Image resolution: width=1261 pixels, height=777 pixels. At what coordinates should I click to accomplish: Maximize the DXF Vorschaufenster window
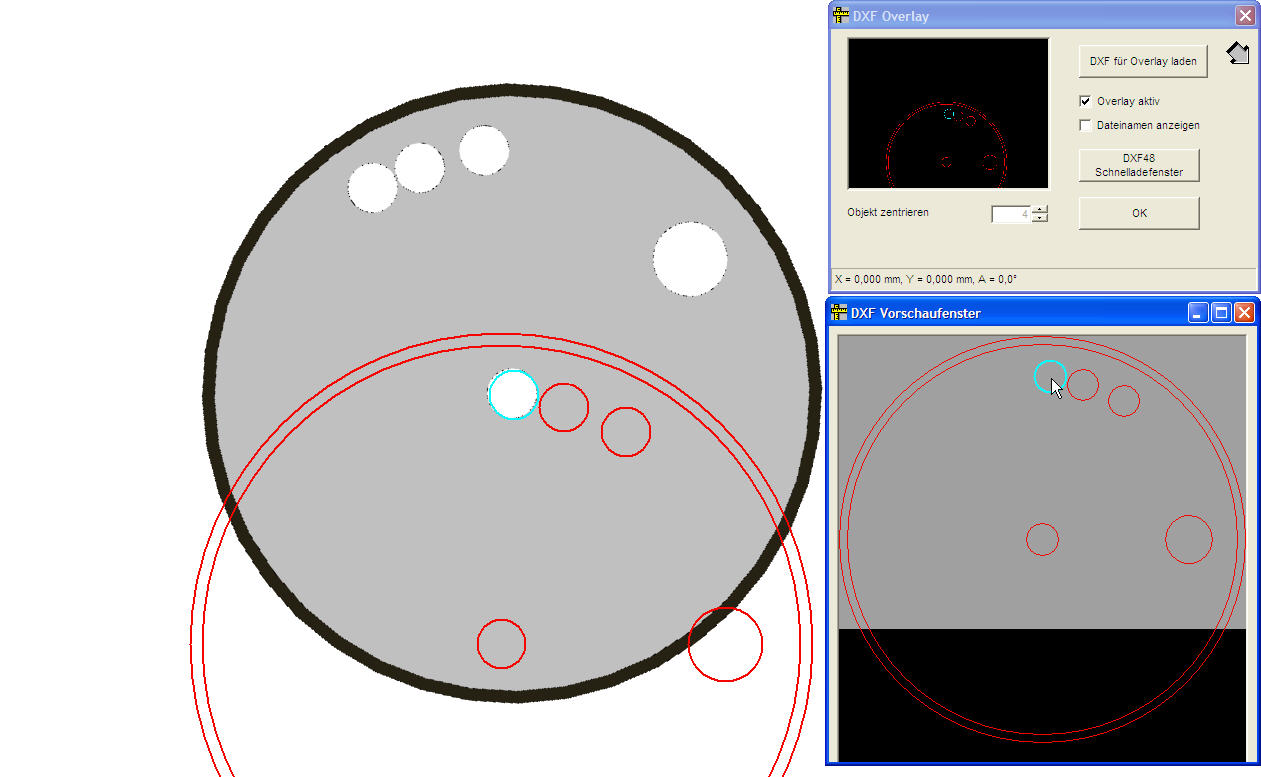point(1221,313)
